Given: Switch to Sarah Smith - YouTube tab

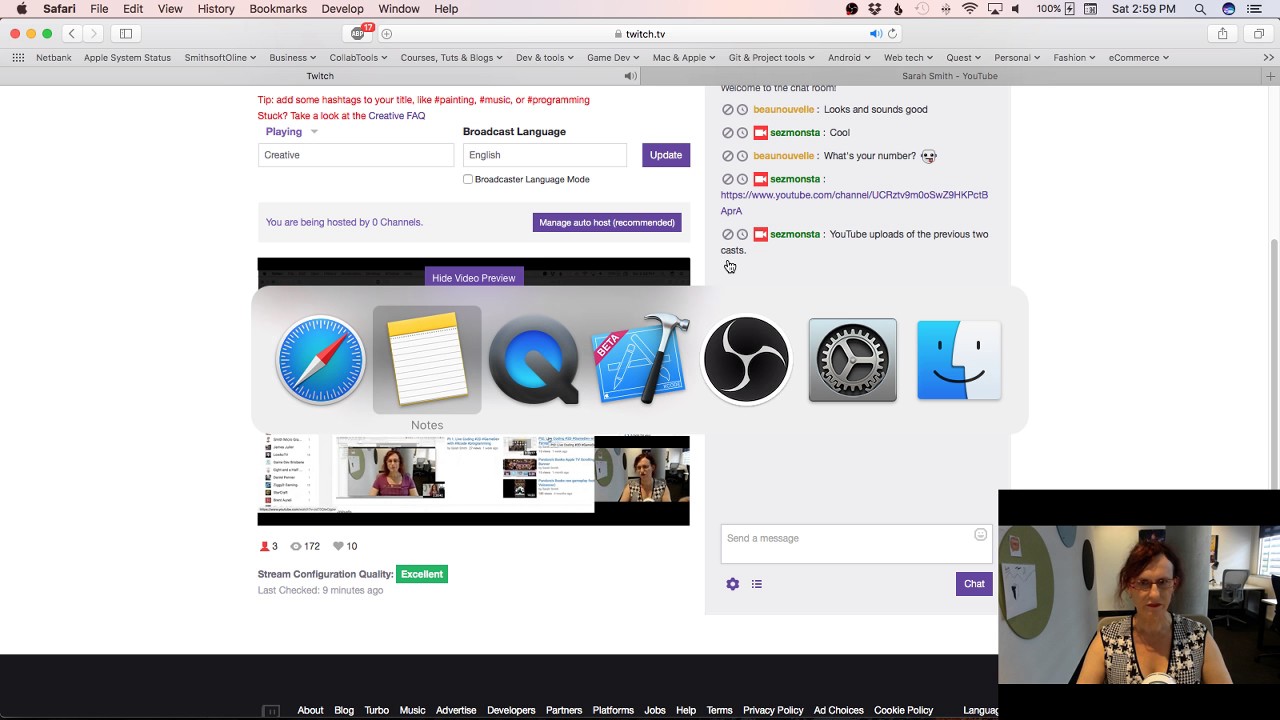Looking at the screenshot, I should click(x=950, y=76).
